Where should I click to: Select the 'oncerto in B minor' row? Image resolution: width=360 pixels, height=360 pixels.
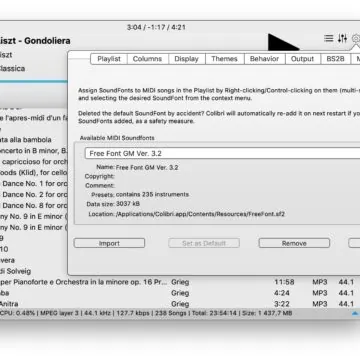tap(34, 151)
